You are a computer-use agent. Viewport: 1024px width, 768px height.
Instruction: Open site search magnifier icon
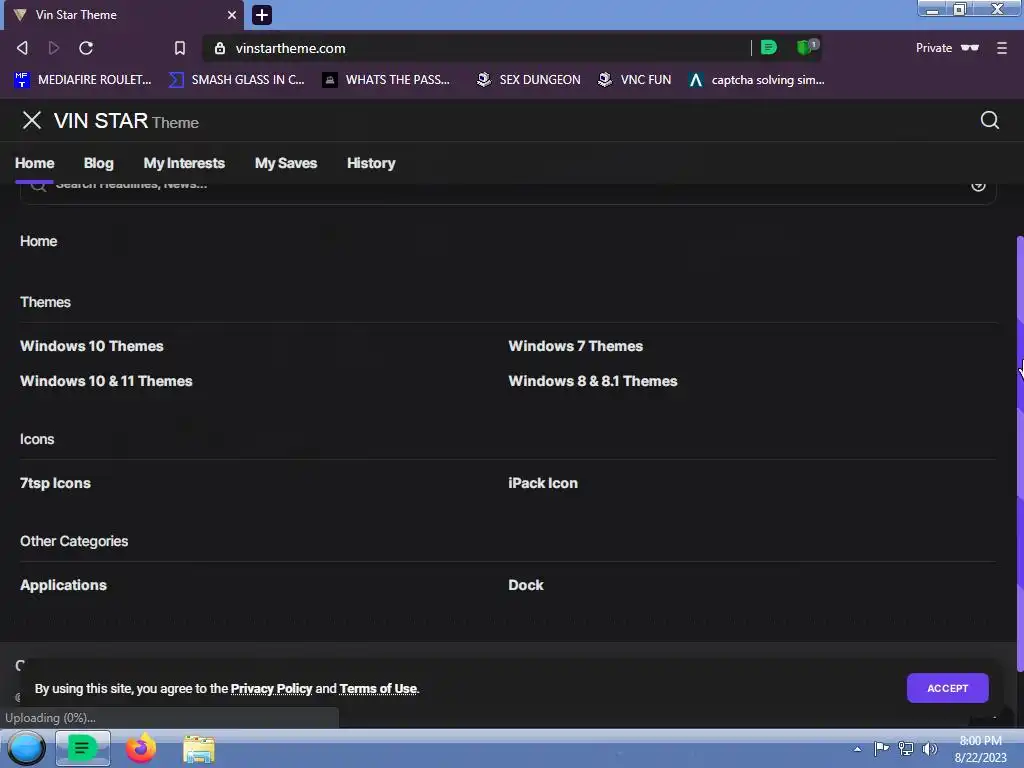tap(989, 120)
